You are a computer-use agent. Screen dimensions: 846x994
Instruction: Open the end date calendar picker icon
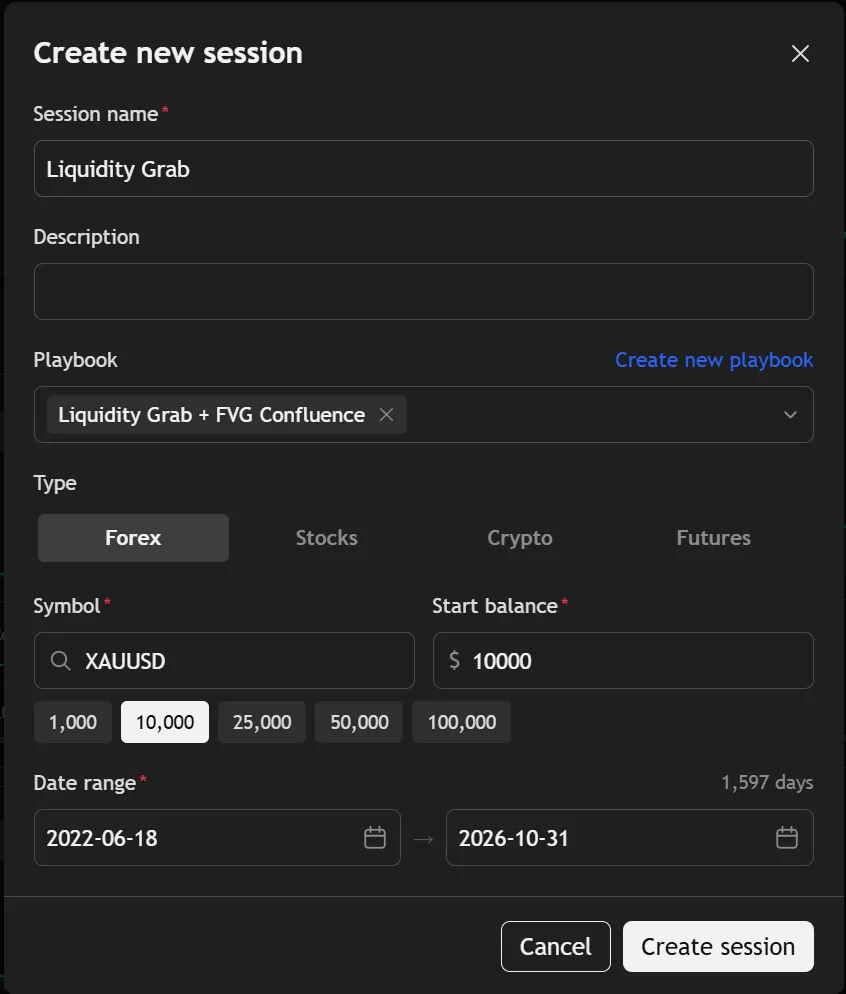tap(786, 837)
